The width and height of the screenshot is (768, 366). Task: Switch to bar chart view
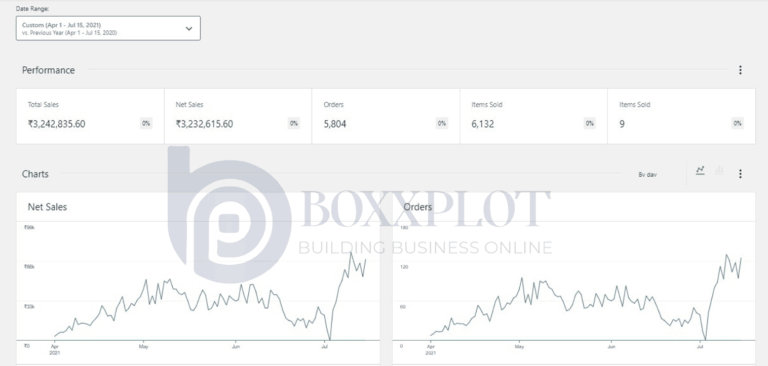click(719, 171)
